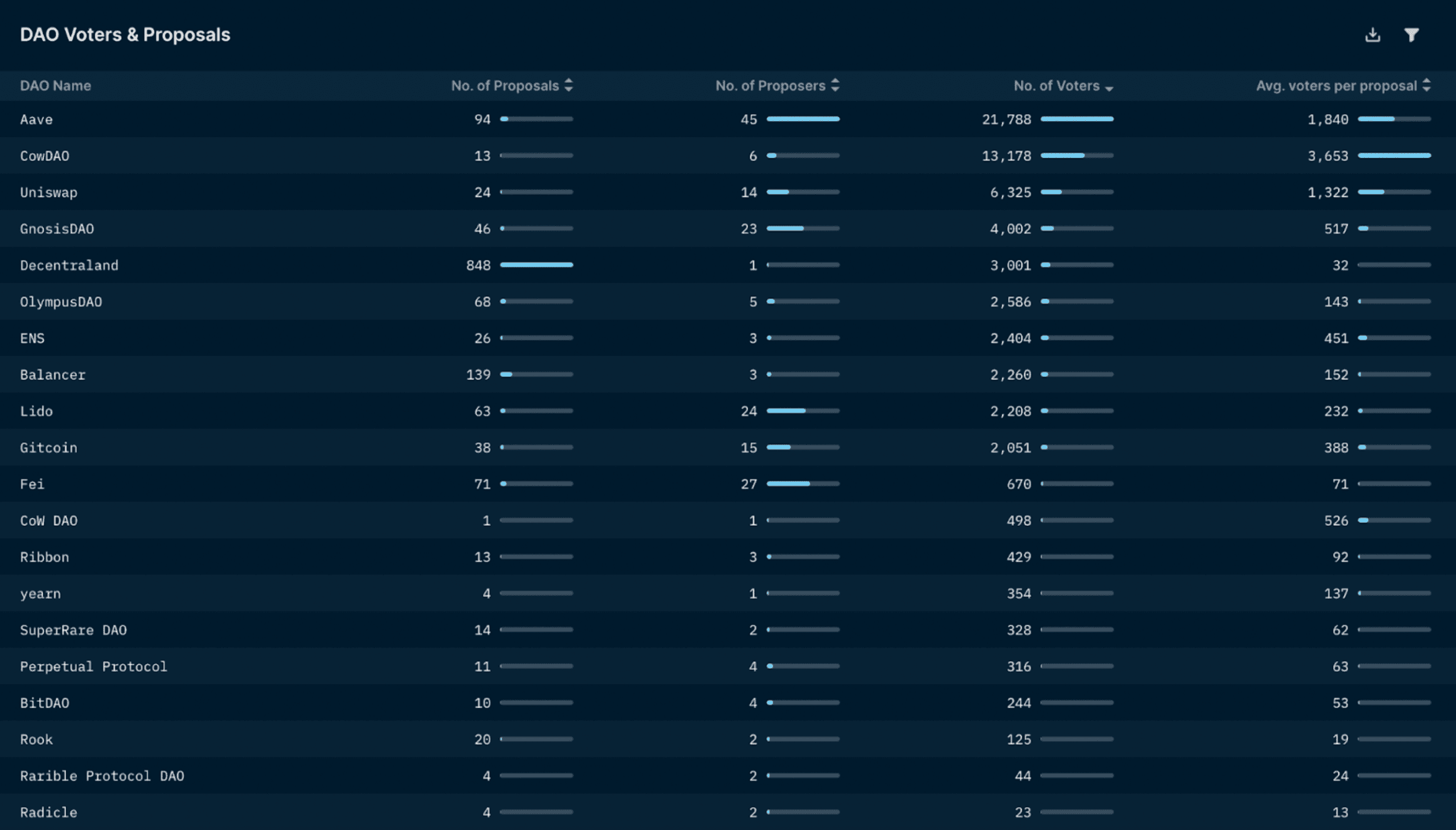Select the ENS row name
The height and width of the screenshot is (830, 1456).
(x=32, y=338)
